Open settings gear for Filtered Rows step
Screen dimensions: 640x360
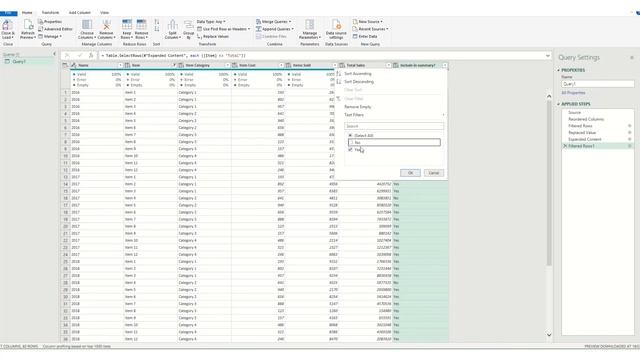click(x=629, y=126)
